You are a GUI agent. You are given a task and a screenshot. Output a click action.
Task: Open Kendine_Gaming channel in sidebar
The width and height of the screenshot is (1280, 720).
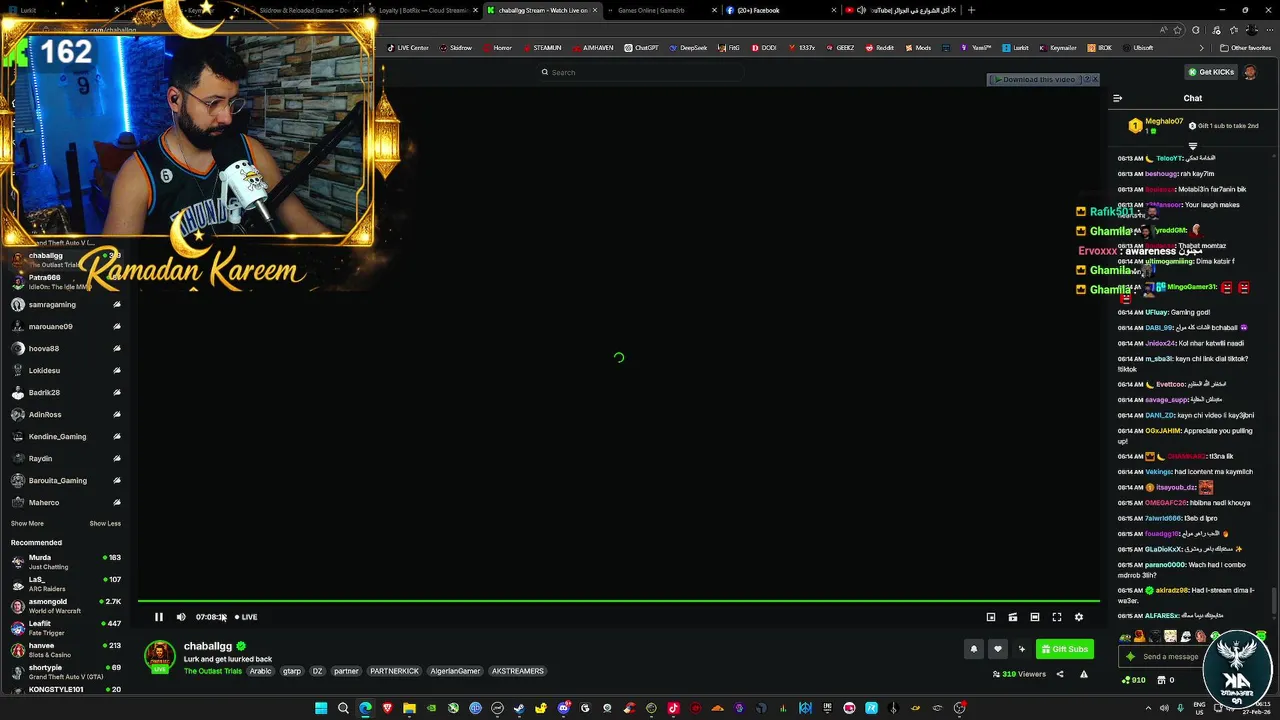[x=64, y=436]
